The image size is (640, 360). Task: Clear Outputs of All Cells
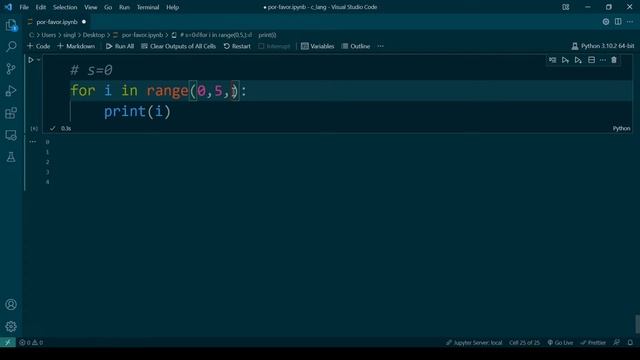tap(178, 46)
